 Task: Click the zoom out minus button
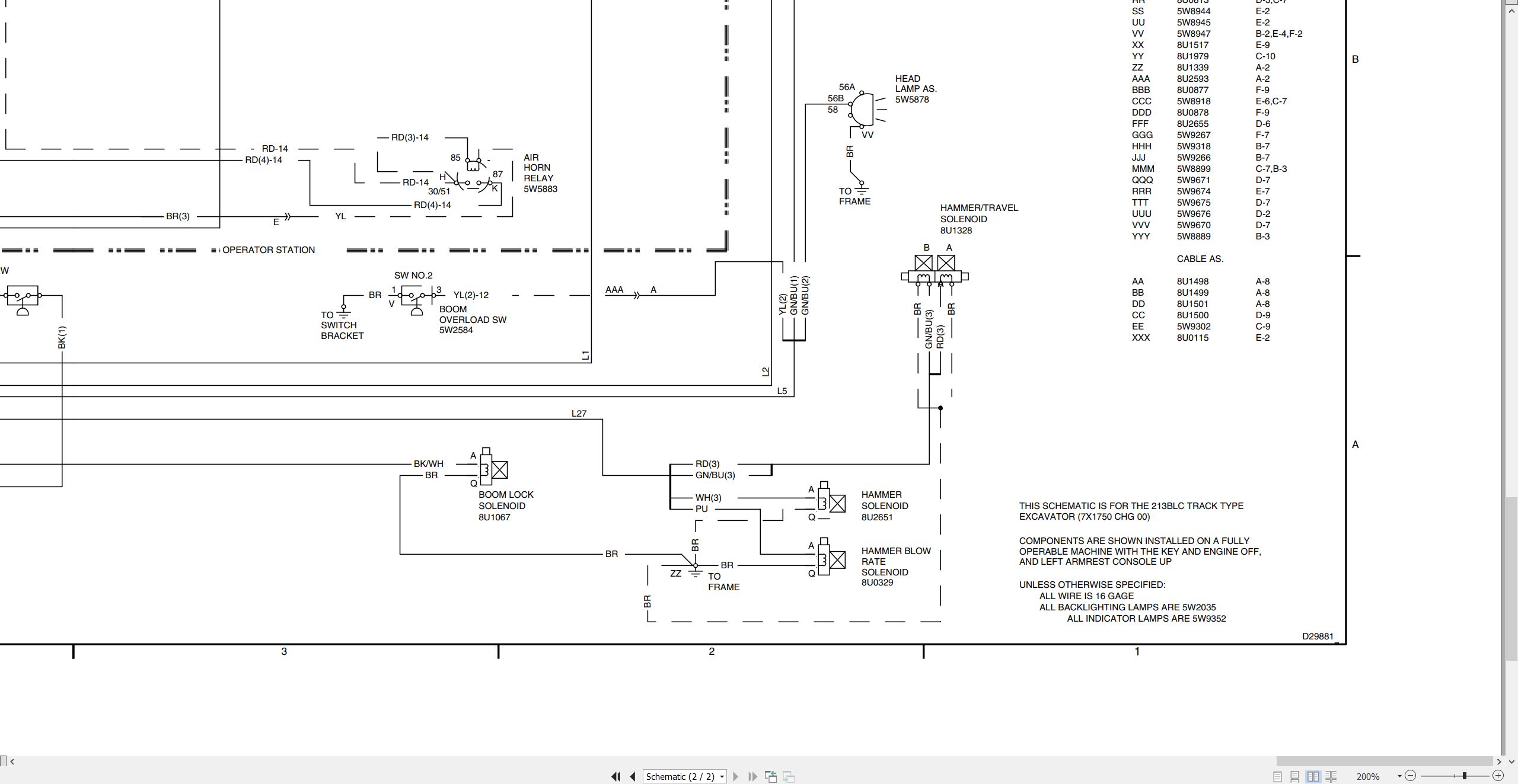pyautogui.click(x=1411, y=776)
